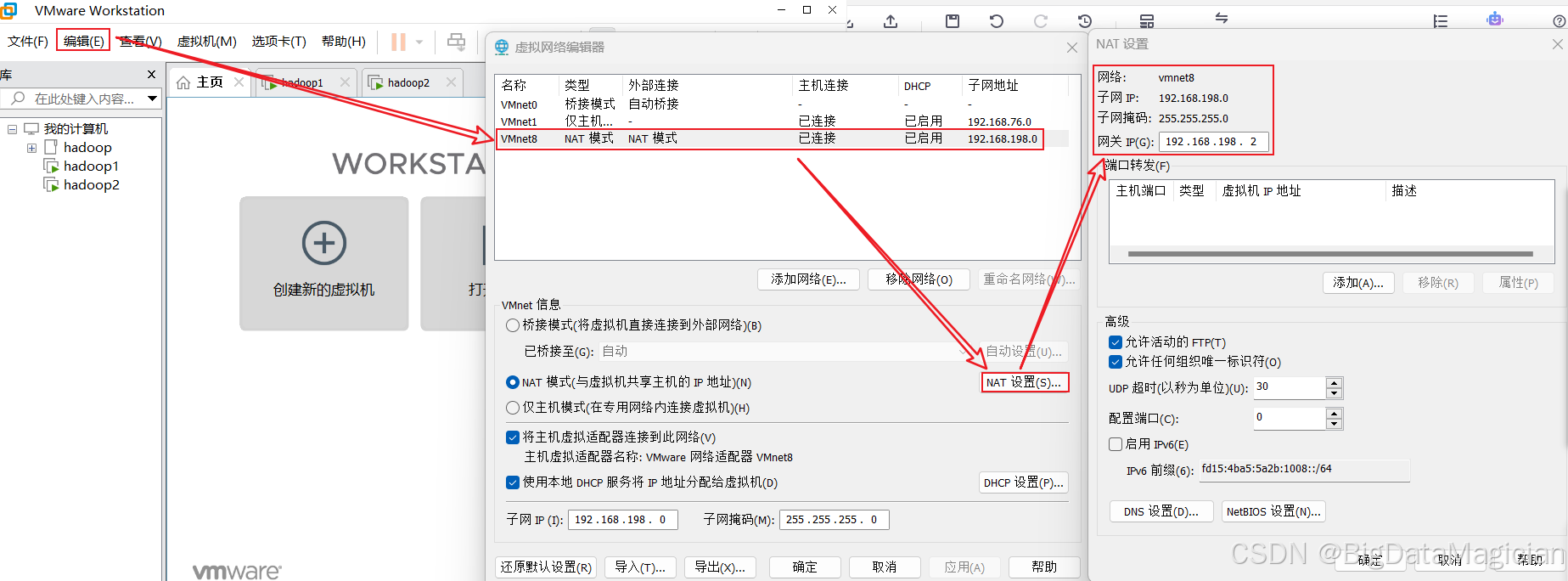The image size is (1568, 581).
Task: Close the 主页 tab
Action: 239,82
